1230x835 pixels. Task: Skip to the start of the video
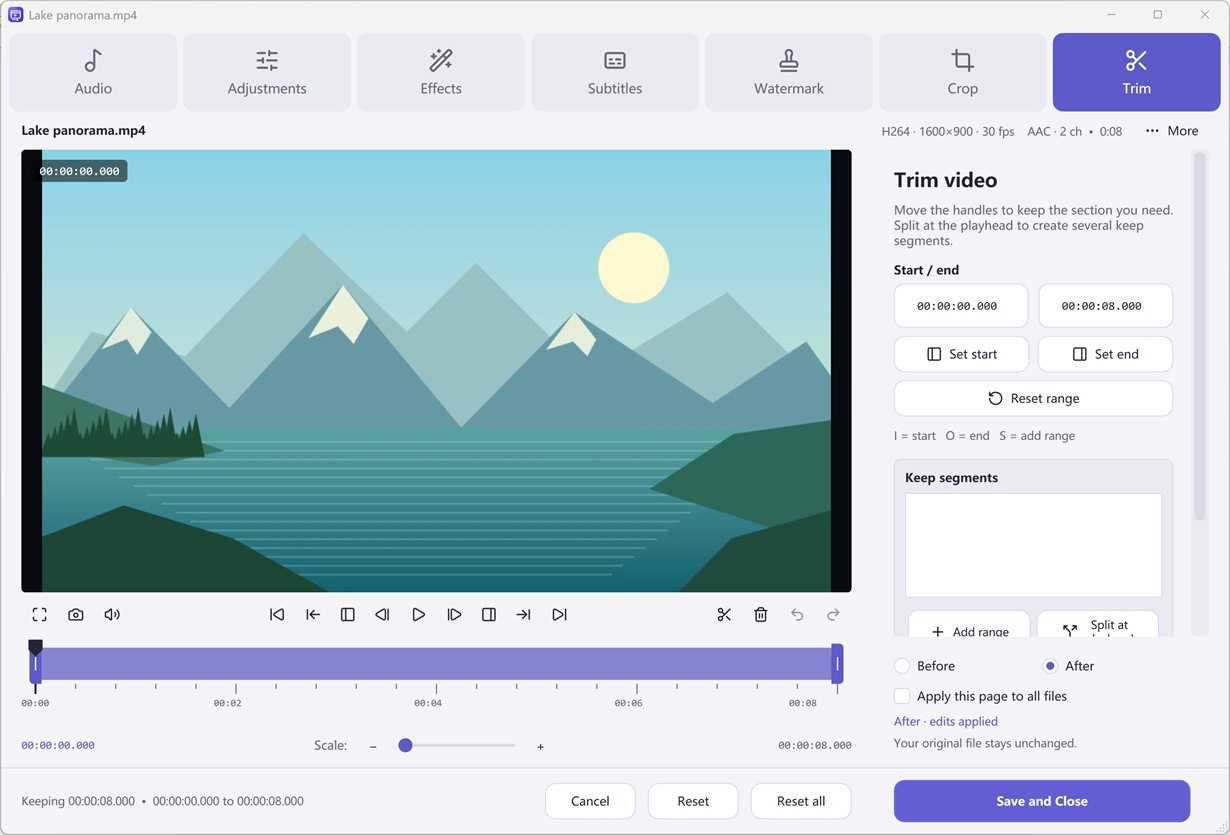[277, 615]
